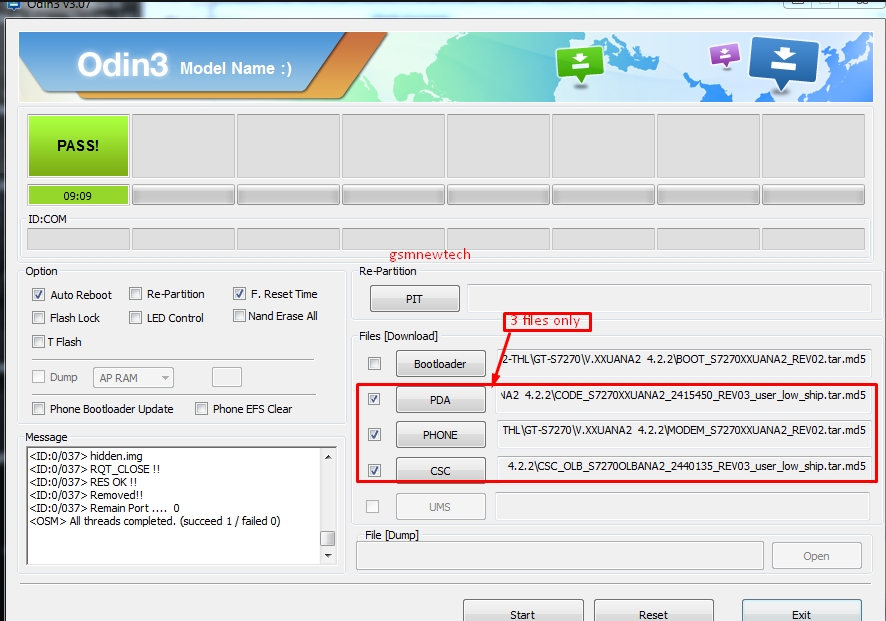Click 'RQT_CLOSE !!' log line

coord(94,469)
